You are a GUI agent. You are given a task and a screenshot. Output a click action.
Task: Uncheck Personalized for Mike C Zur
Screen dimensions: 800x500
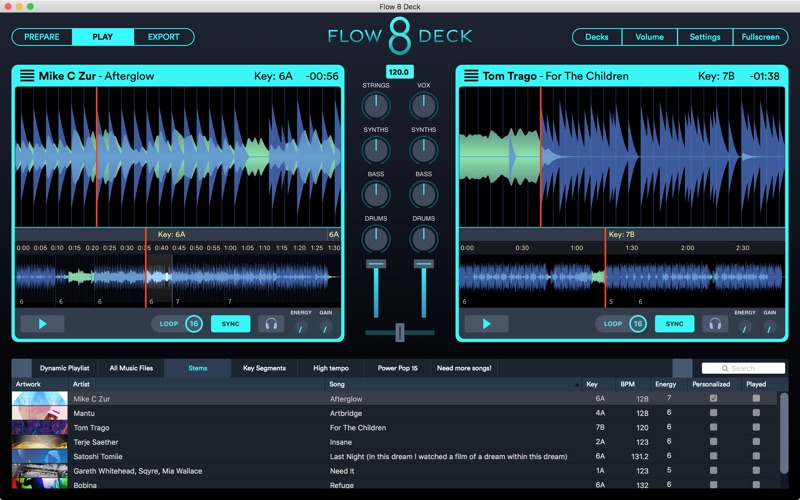713,398
